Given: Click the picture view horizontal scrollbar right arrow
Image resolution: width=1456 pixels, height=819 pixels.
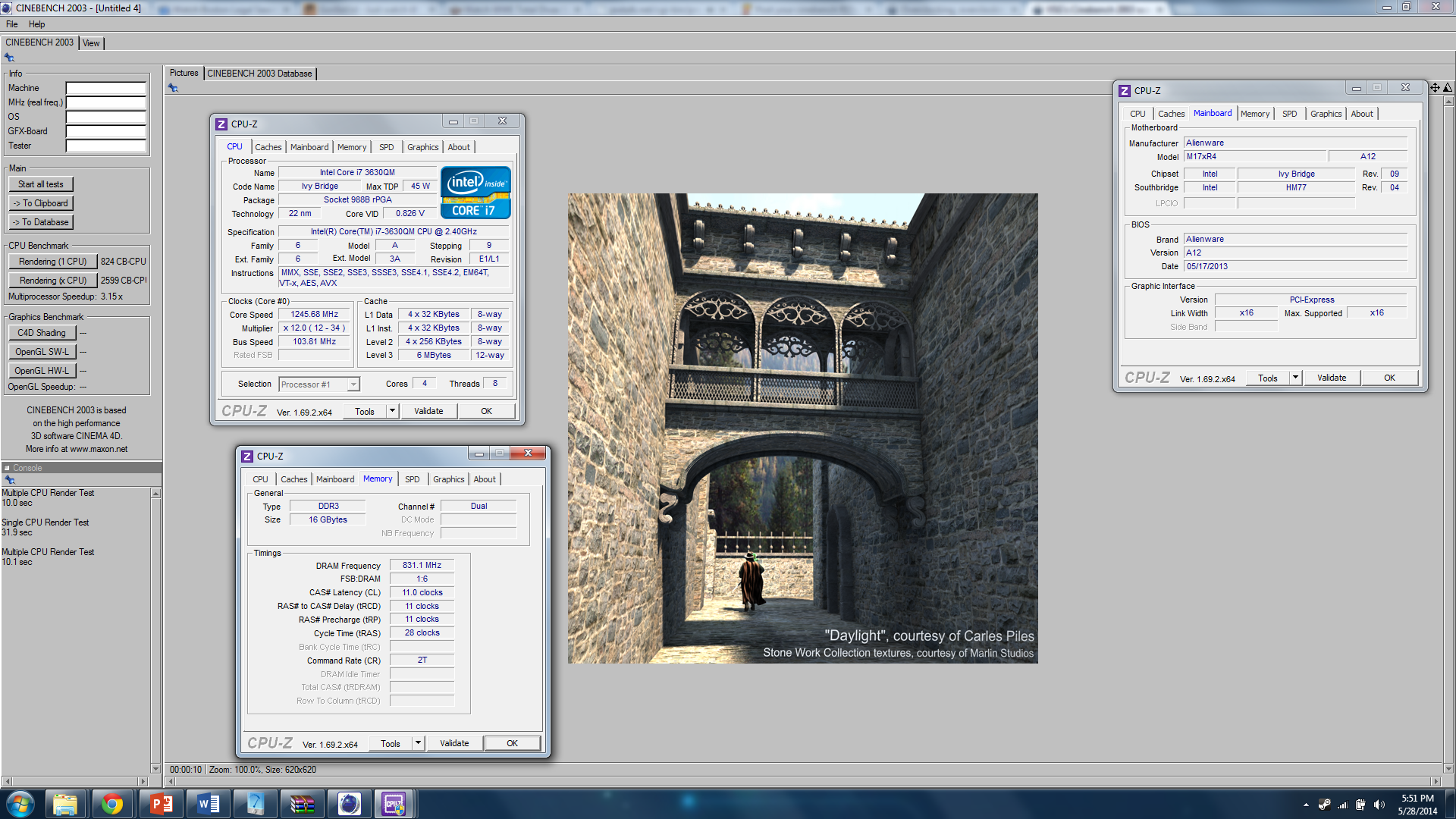Looking at the screenshot, I should pyautogui.click(x=1436, y=781).
